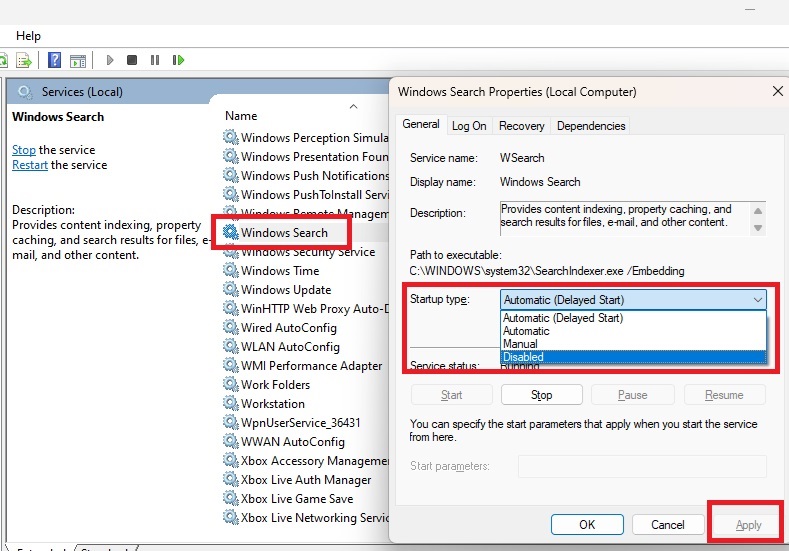
Task: Click the Pause button in Properties dialog
Action: coord(633,395)
